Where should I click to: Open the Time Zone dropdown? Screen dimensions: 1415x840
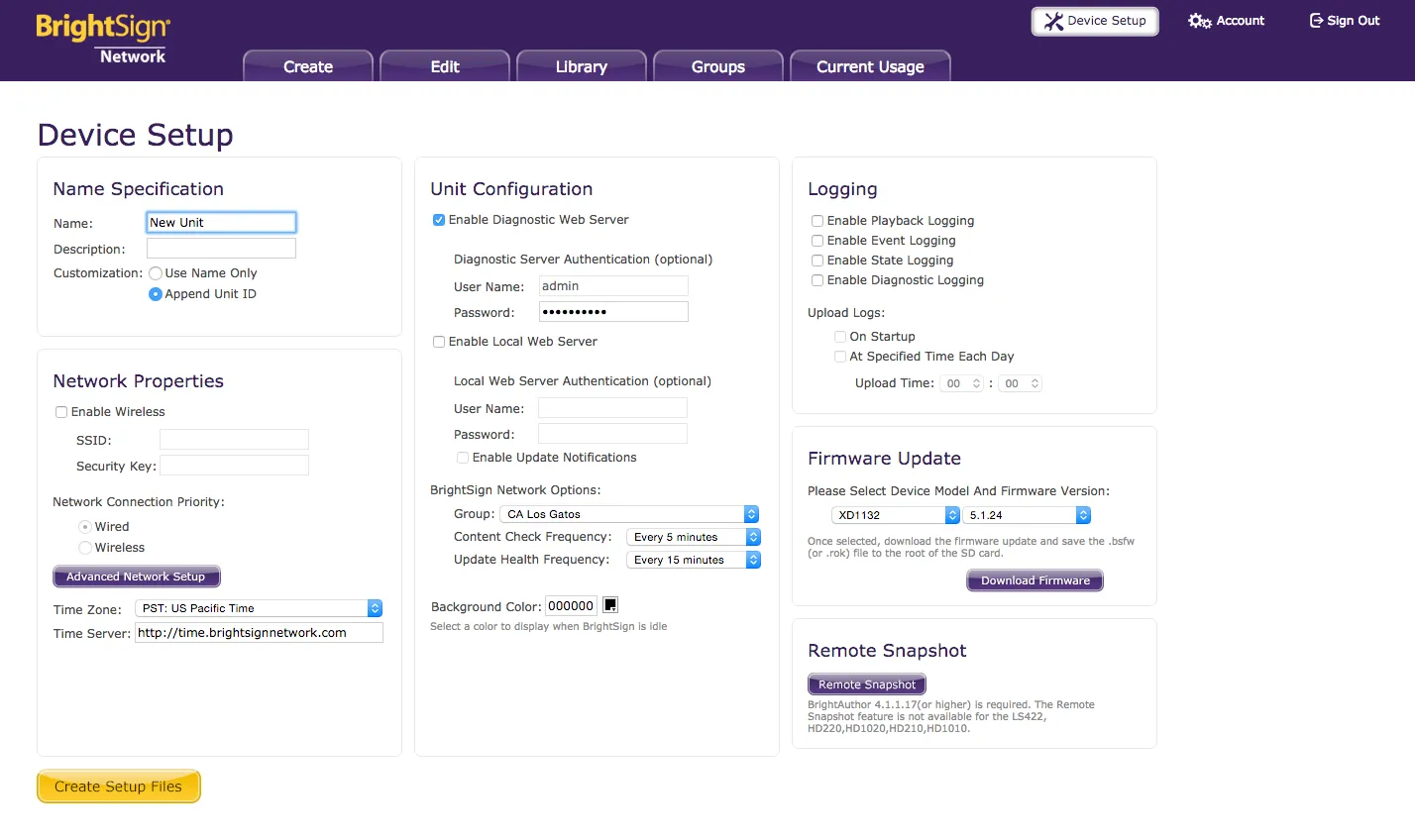(x=259, y=608)
